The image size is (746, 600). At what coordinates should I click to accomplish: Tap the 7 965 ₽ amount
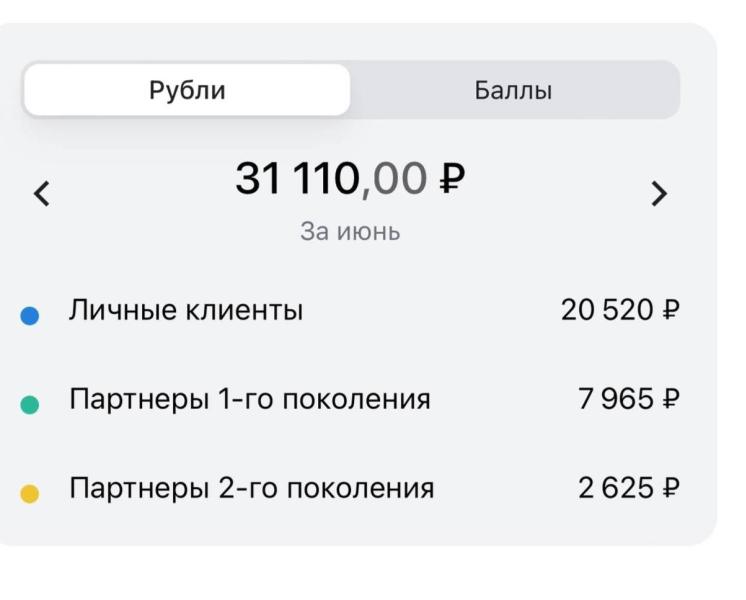[x=629, y=399]
